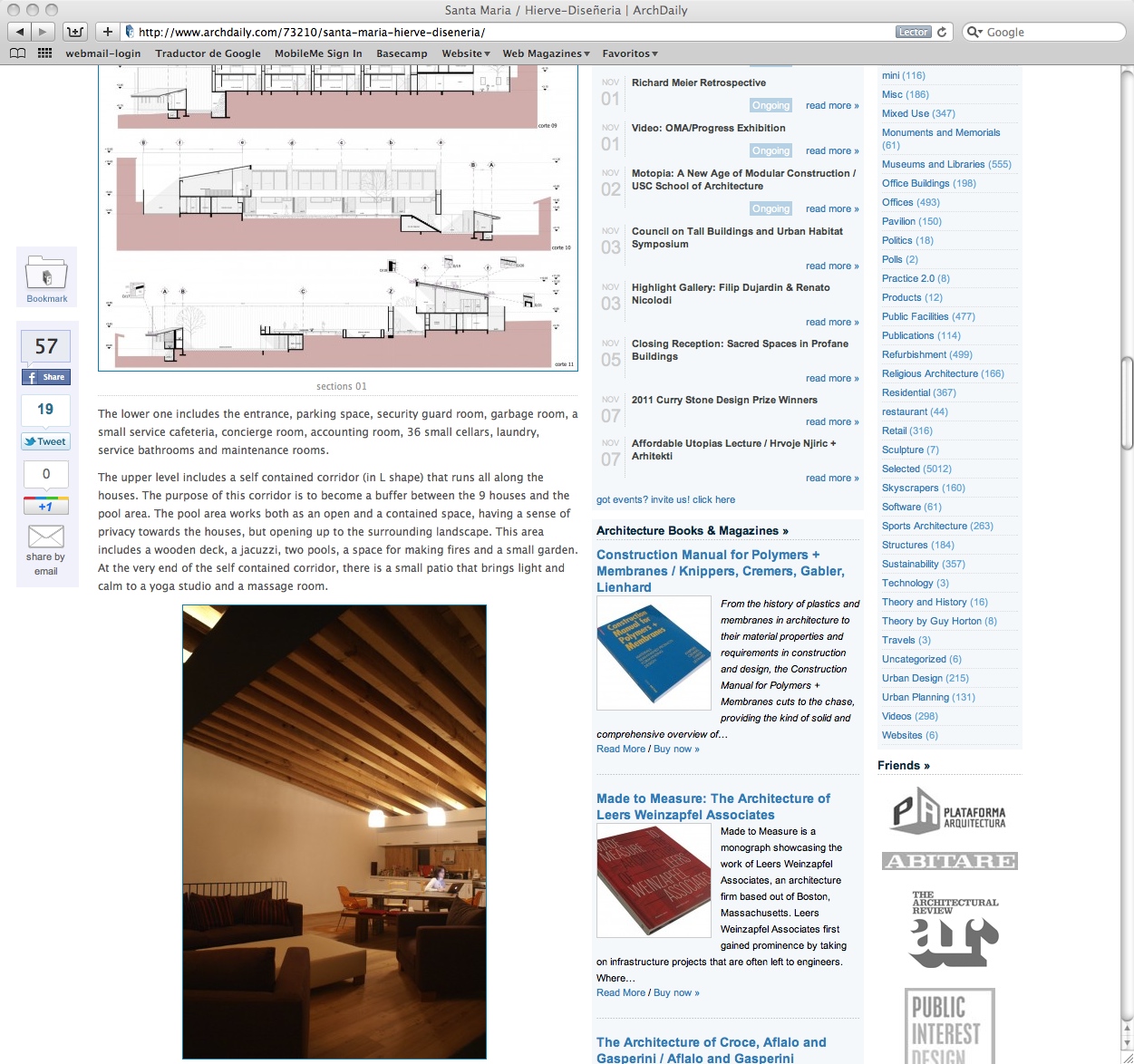Image resolution: width=1134 pixels, height=1064 pixels.
Task: Click the Google search magnifier icon
Action: point(974,32)
